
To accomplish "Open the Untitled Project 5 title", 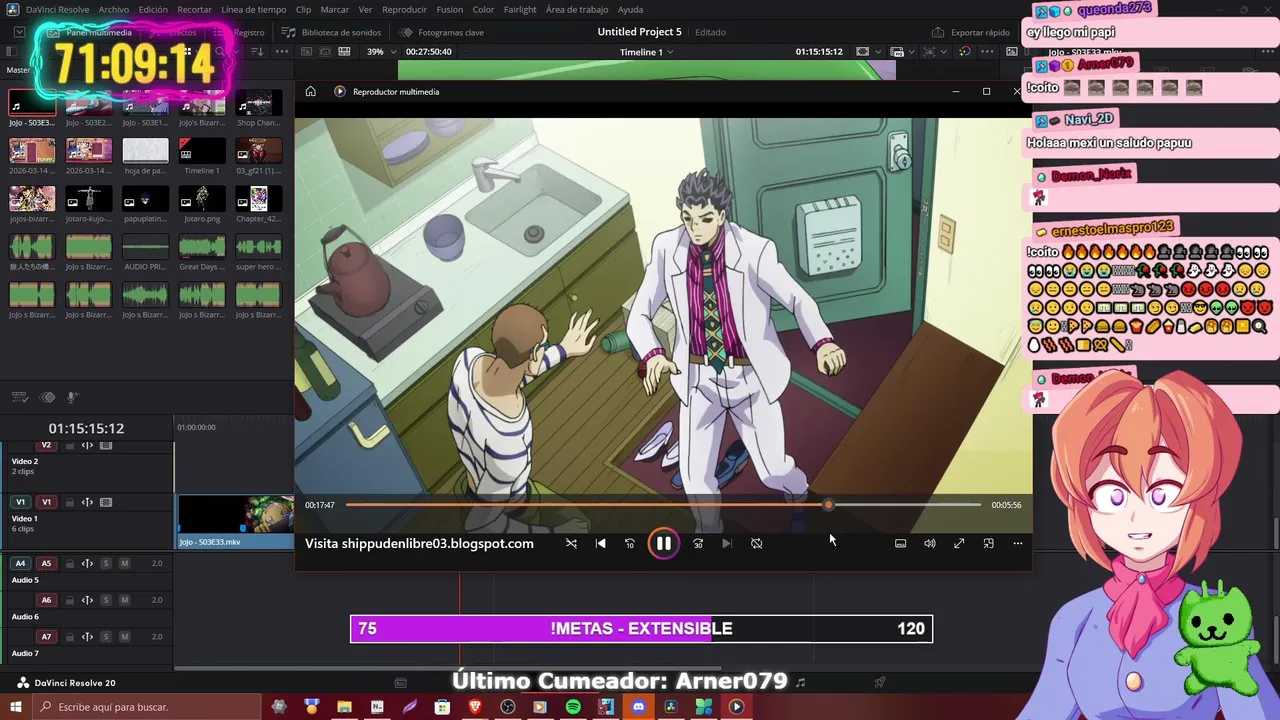I will click(x=639, y=32).
